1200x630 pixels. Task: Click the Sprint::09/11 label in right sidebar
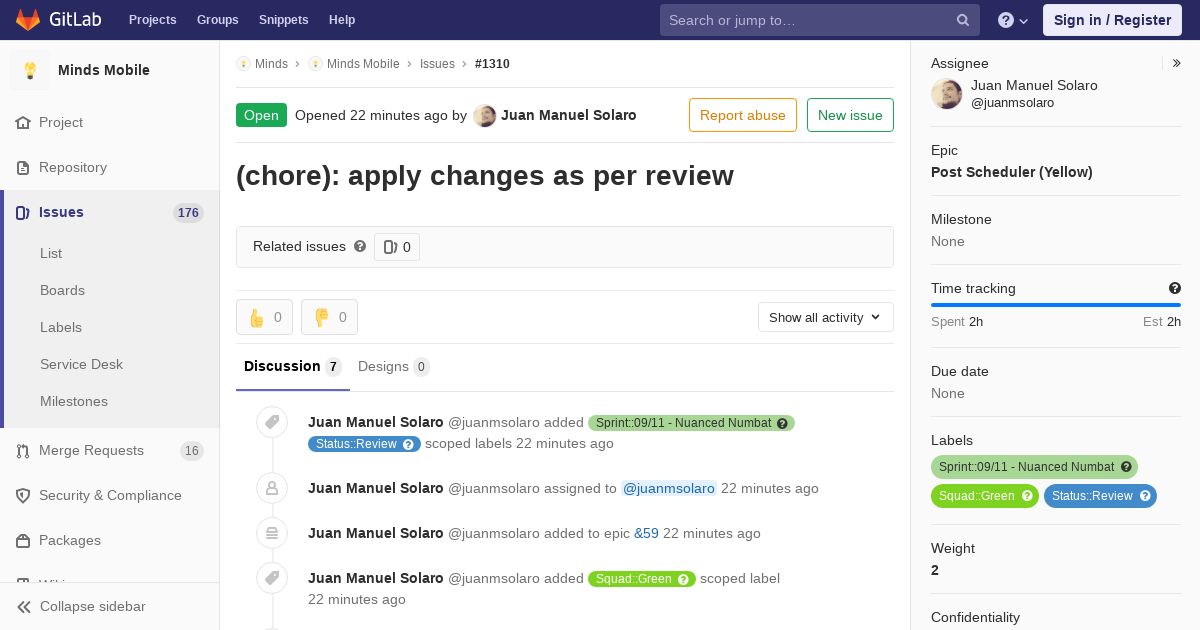point(1034,467)
